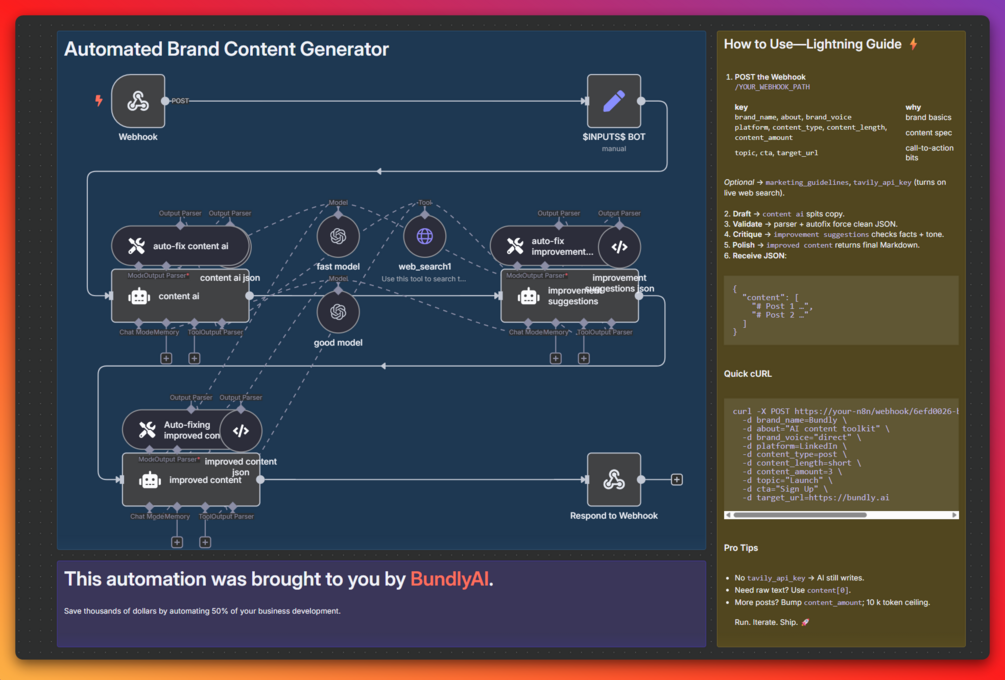Click the content ai output connector dot

coord(249,295)
